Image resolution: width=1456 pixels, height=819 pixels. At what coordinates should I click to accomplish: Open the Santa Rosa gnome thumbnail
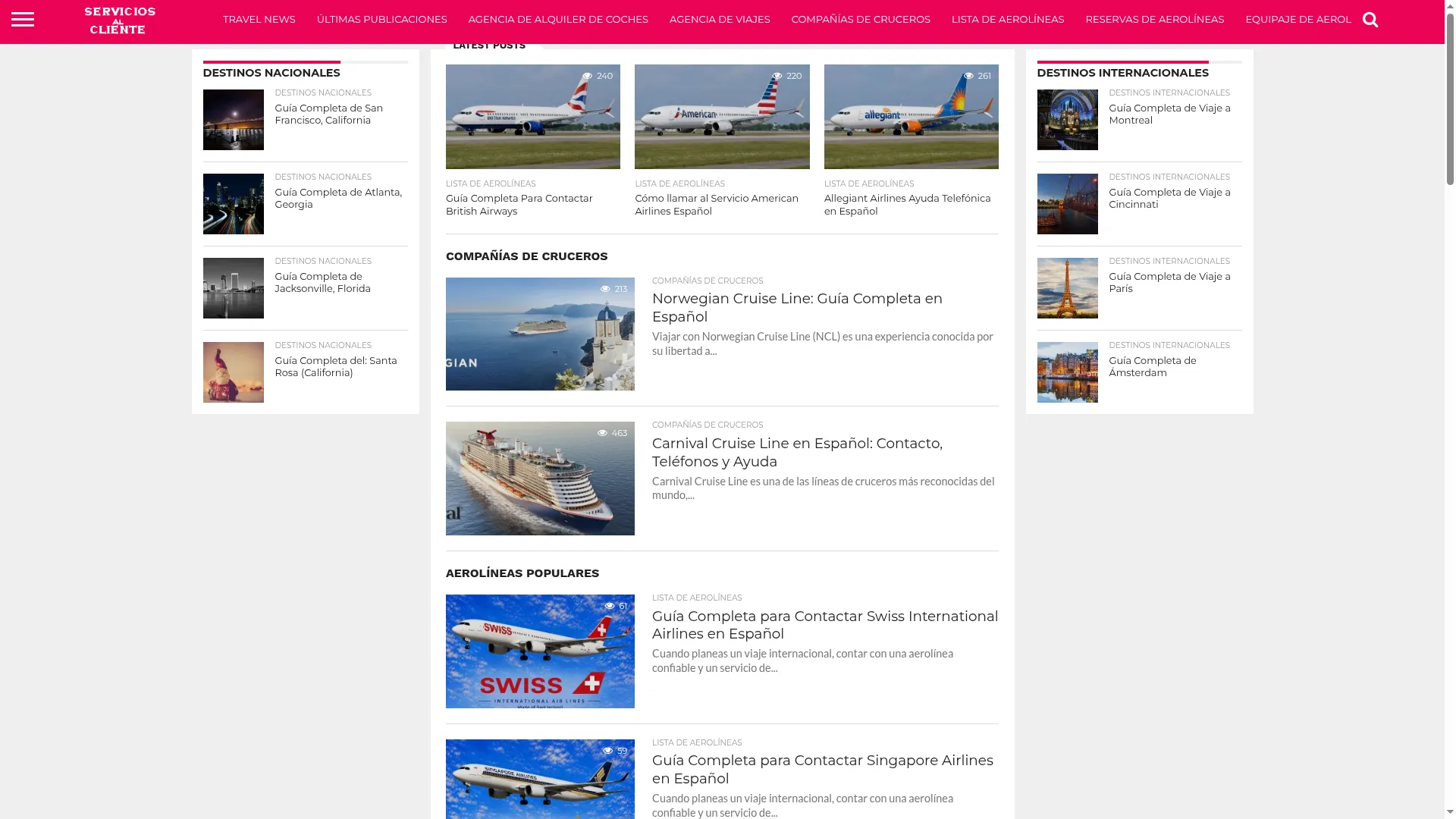234,372
